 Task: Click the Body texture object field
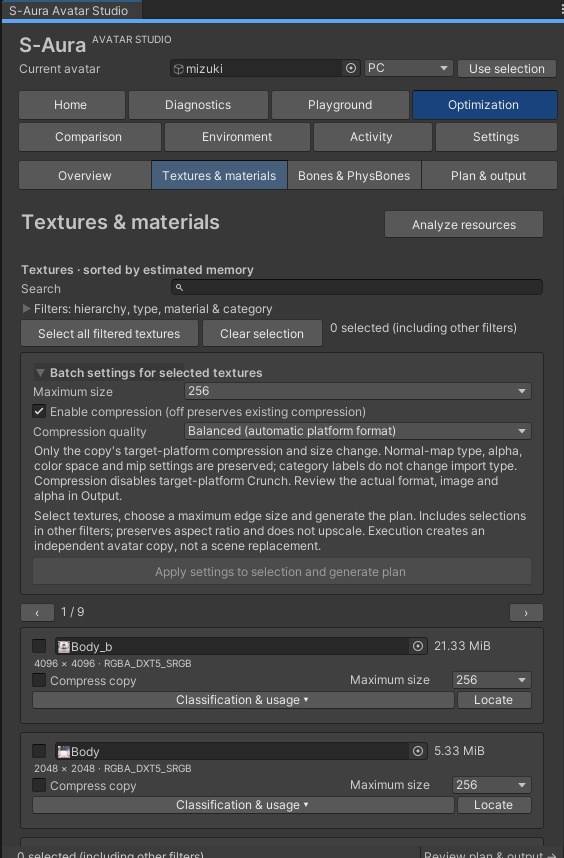coord(241,751)
